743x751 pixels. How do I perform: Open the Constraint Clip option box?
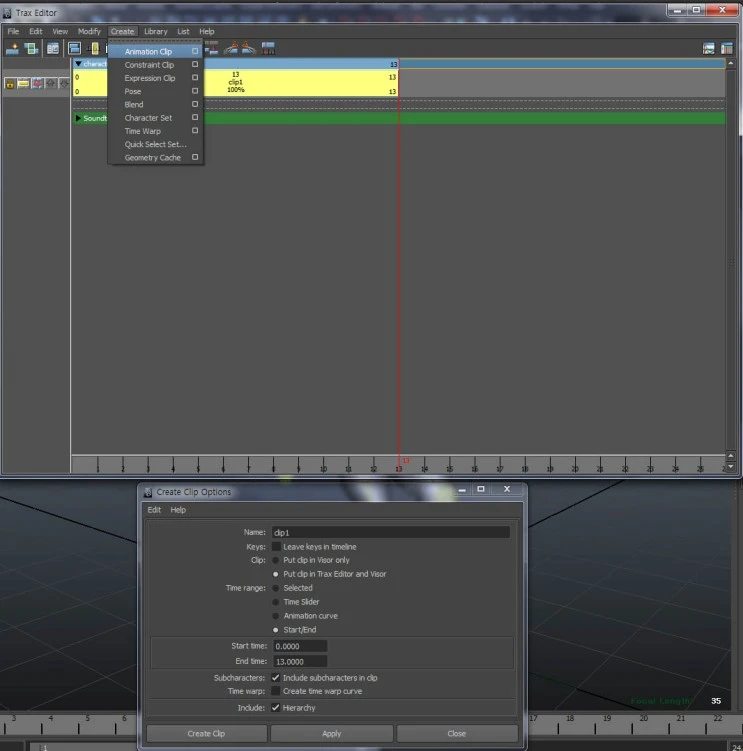pyautogui.click(x=195, y=64)
